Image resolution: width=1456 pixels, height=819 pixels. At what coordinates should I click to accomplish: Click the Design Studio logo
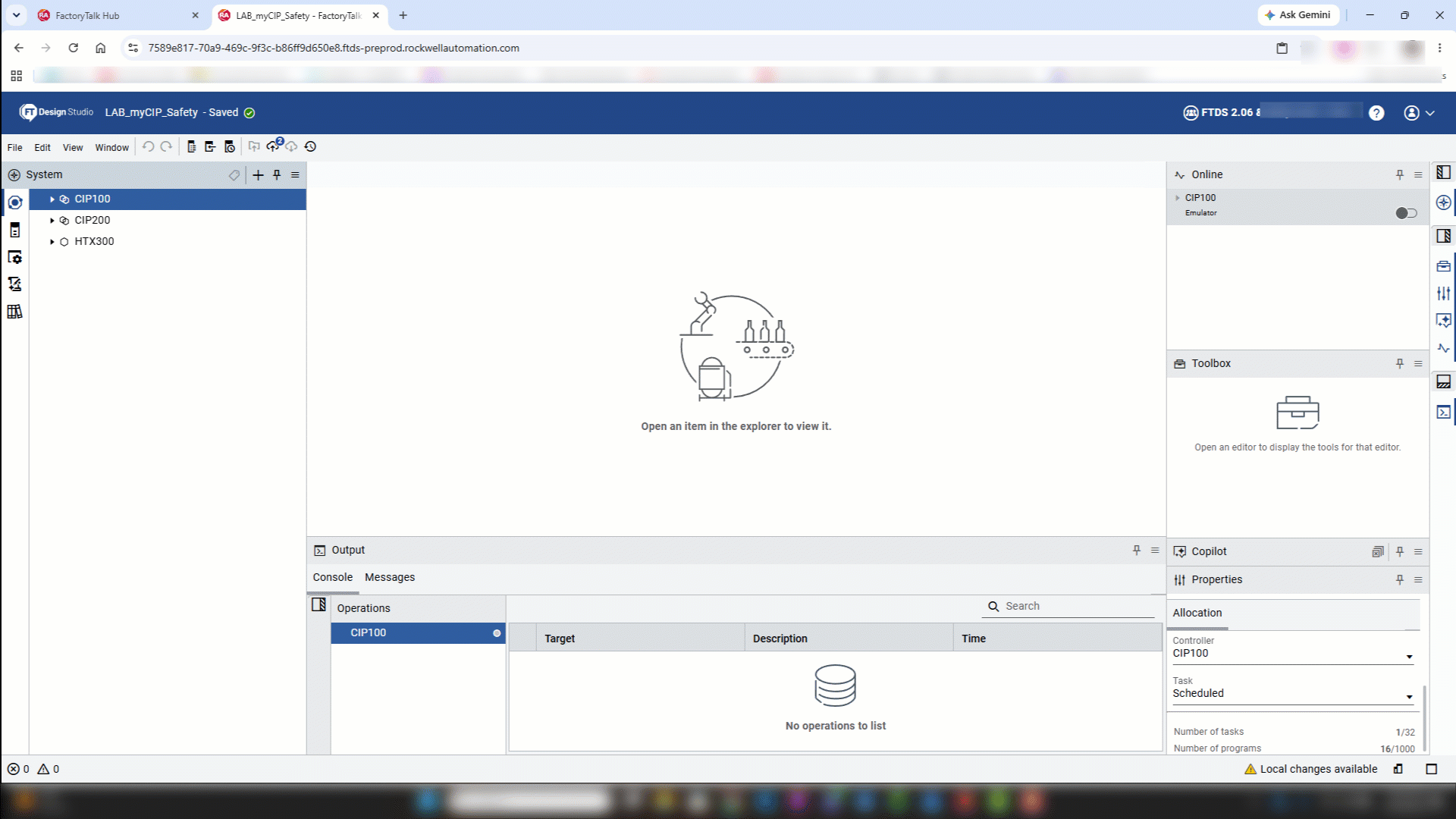[57, 112]
